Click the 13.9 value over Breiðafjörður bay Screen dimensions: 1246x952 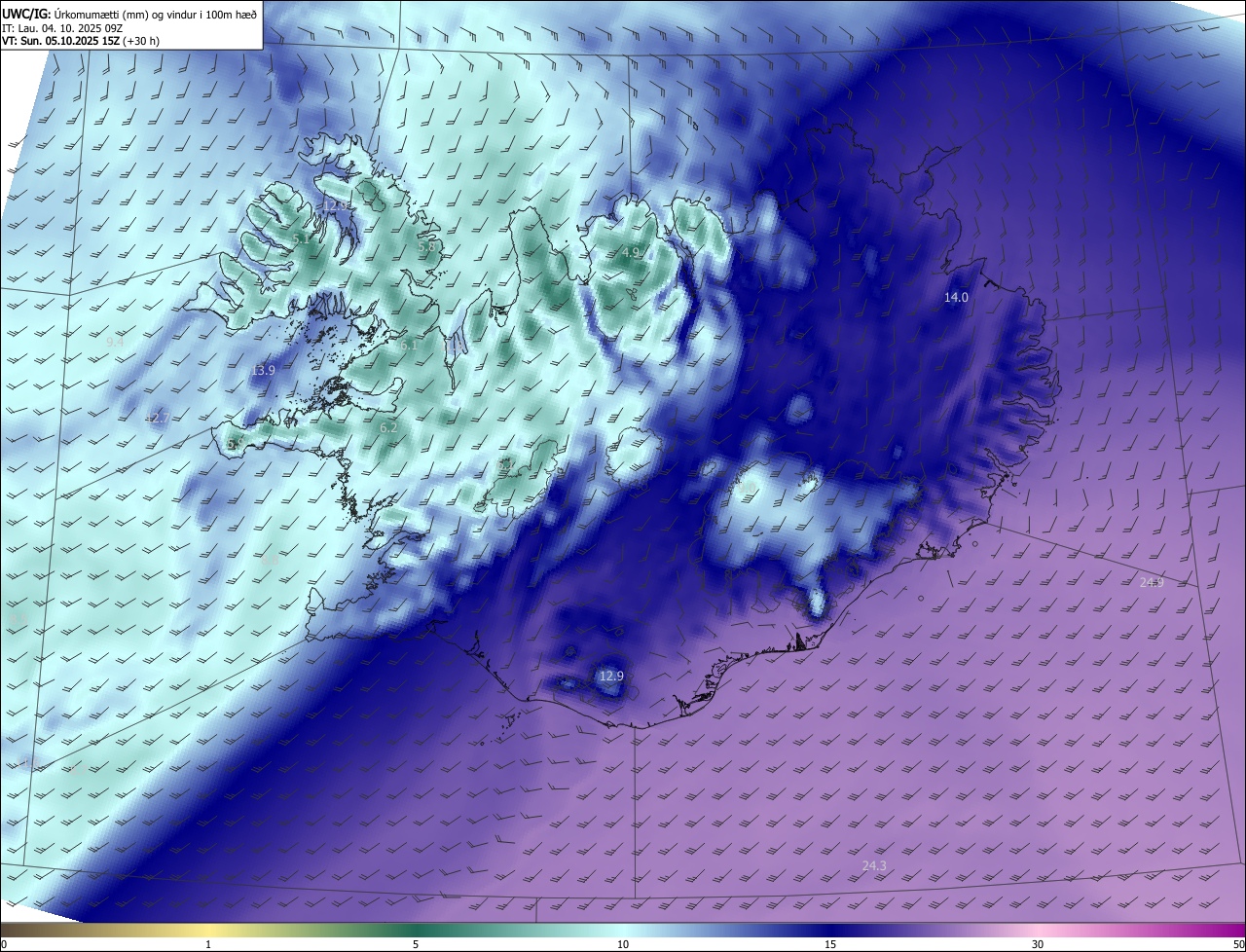click(x=262, y=371)
